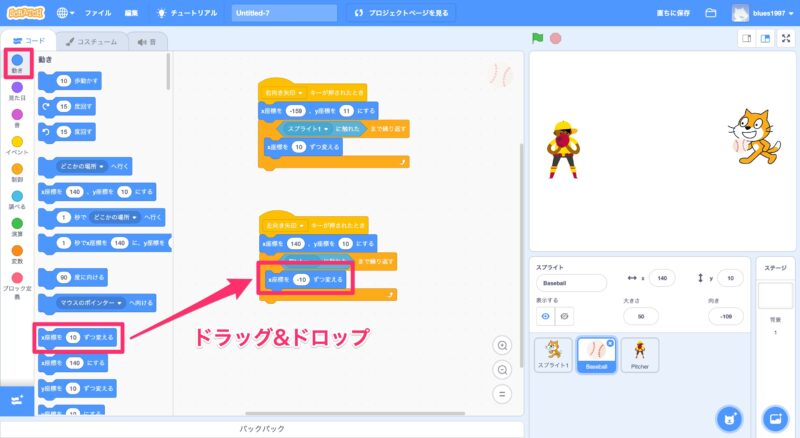Zoom in on the code workspace

[503, 344]
